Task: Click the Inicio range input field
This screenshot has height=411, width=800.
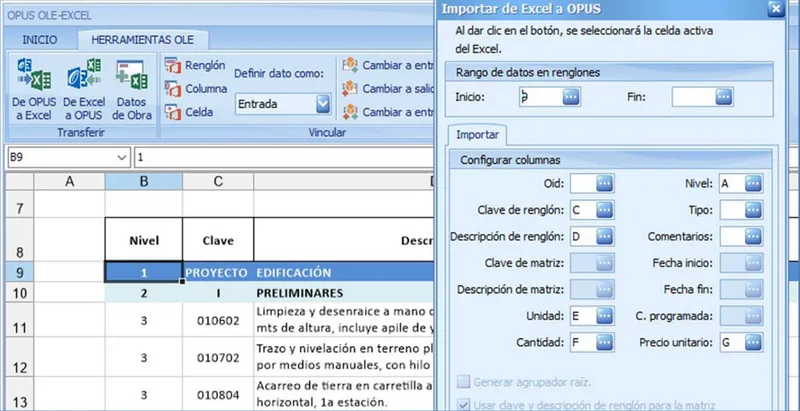Action: coord(541,96)
